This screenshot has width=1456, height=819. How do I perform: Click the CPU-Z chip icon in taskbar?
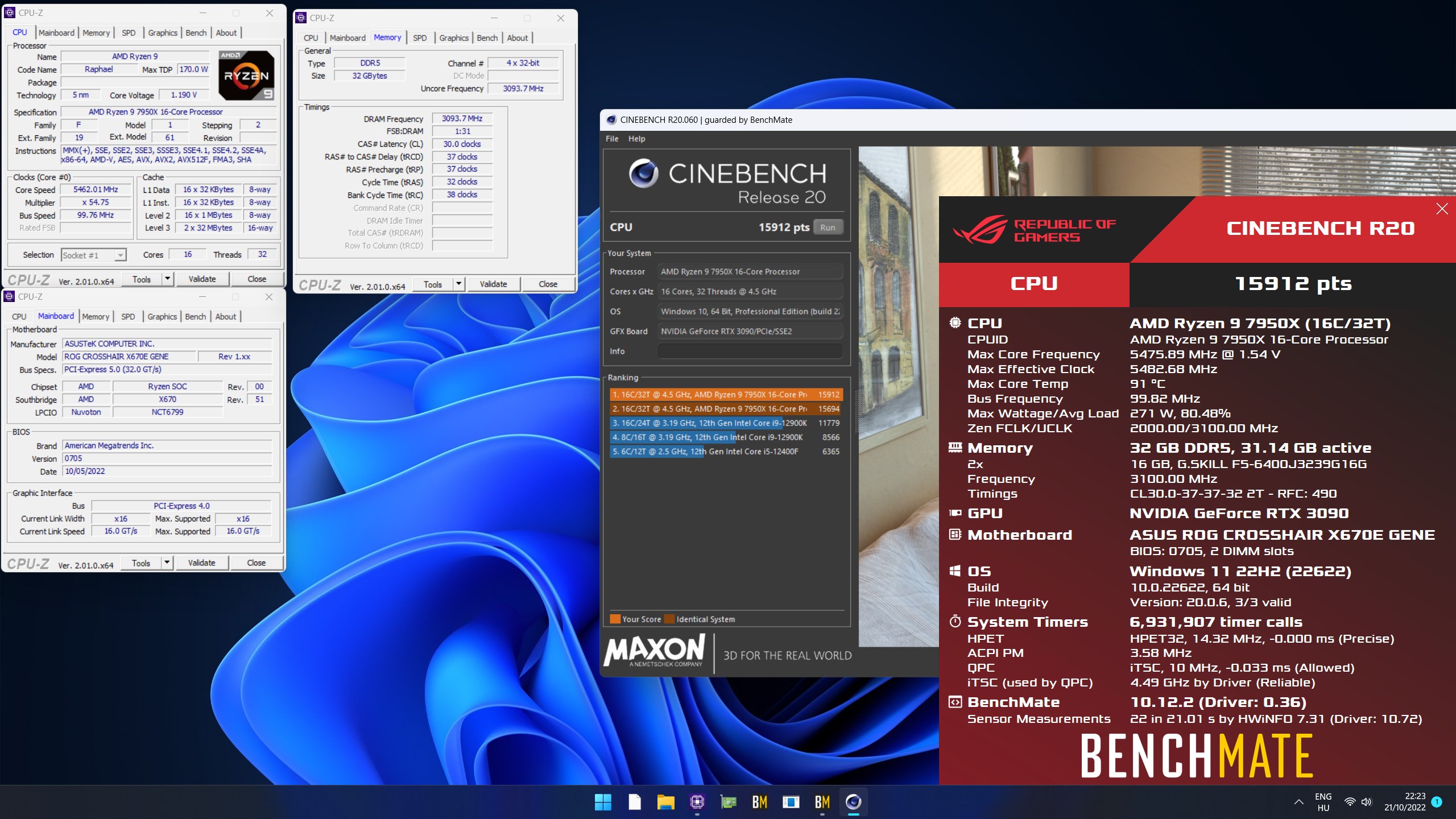pyautogui.click(x=697, y=802)
